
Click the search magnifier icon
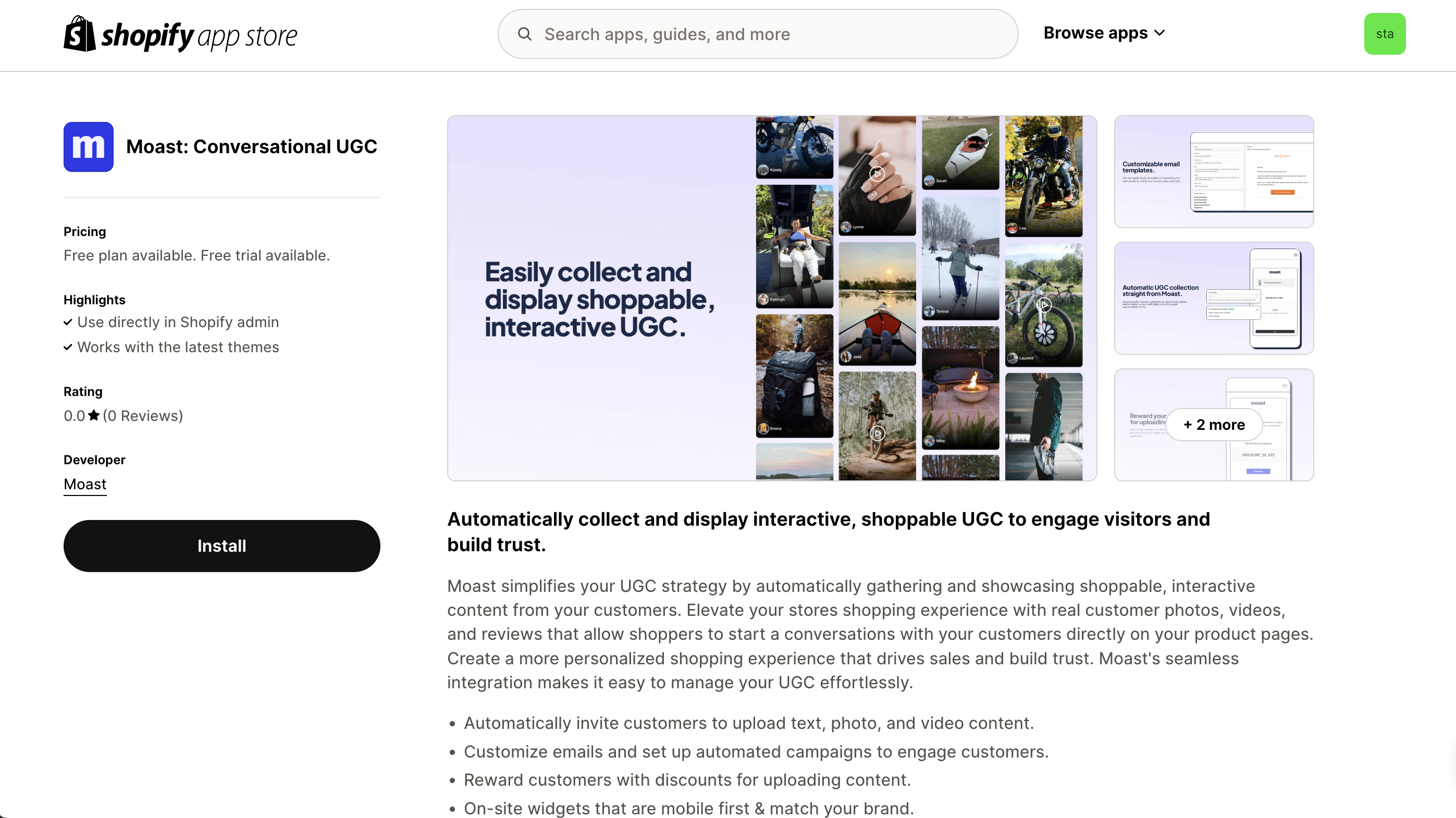[x=525, y=34]
